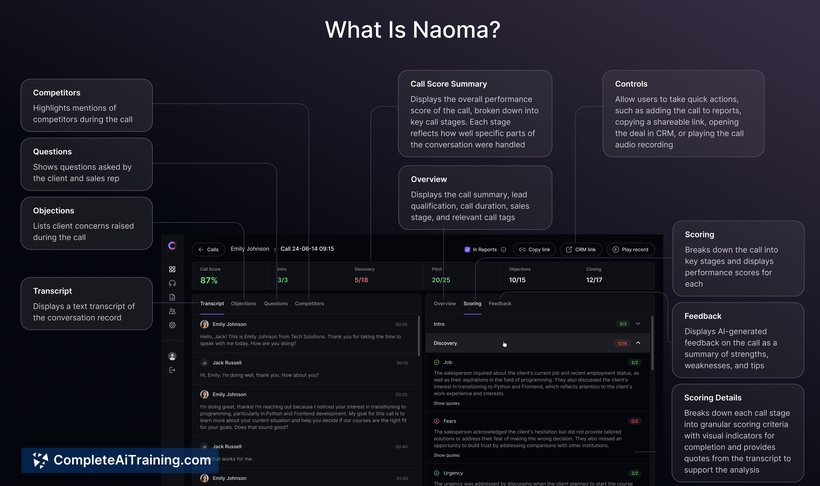Image resolution: width=820 pixels, height=486 pixels.
Task: Toggle the In Reports checkbox
Action: pyautogui.click(x=467, y=250)
